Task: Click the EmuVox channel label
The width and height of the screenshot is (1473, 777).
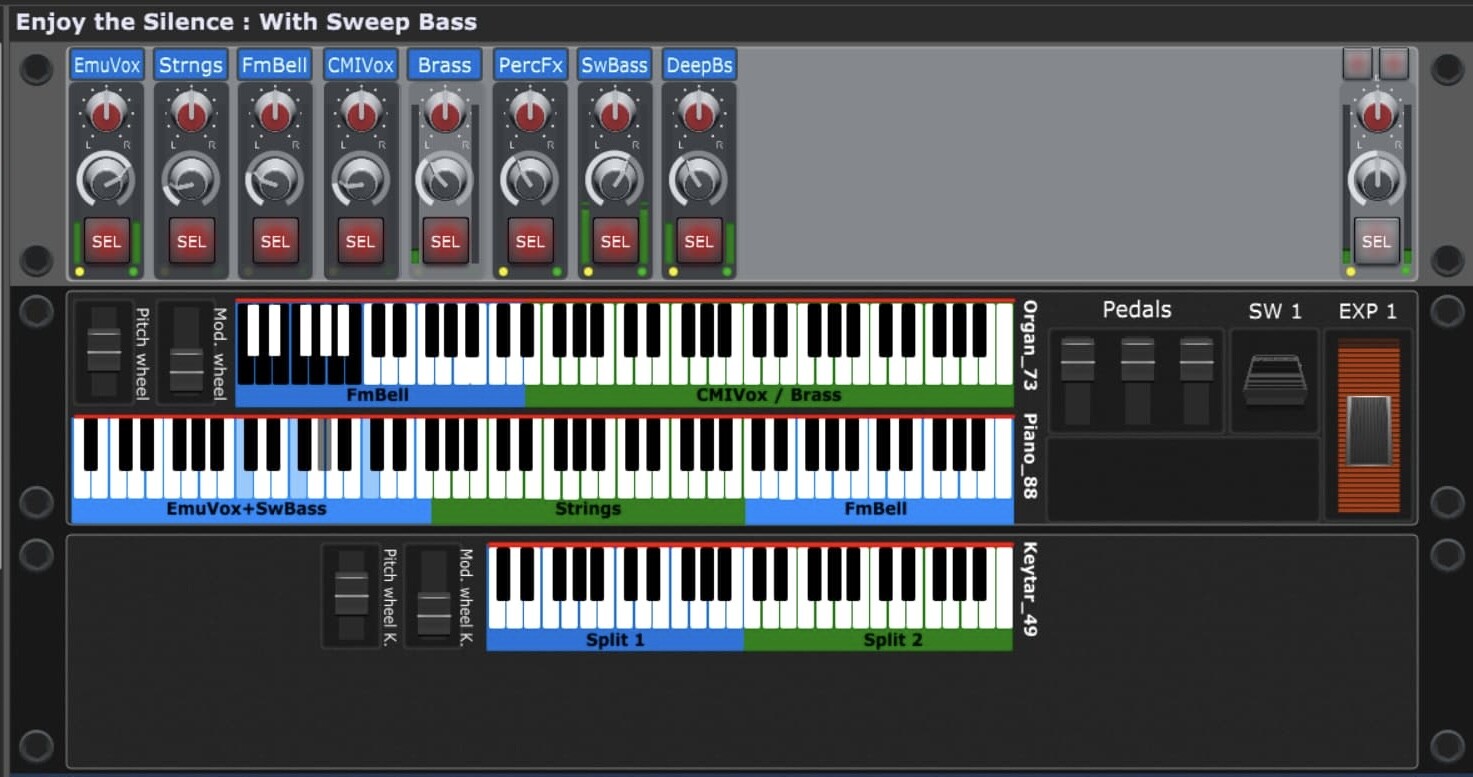Action: [x=106, y=65]
